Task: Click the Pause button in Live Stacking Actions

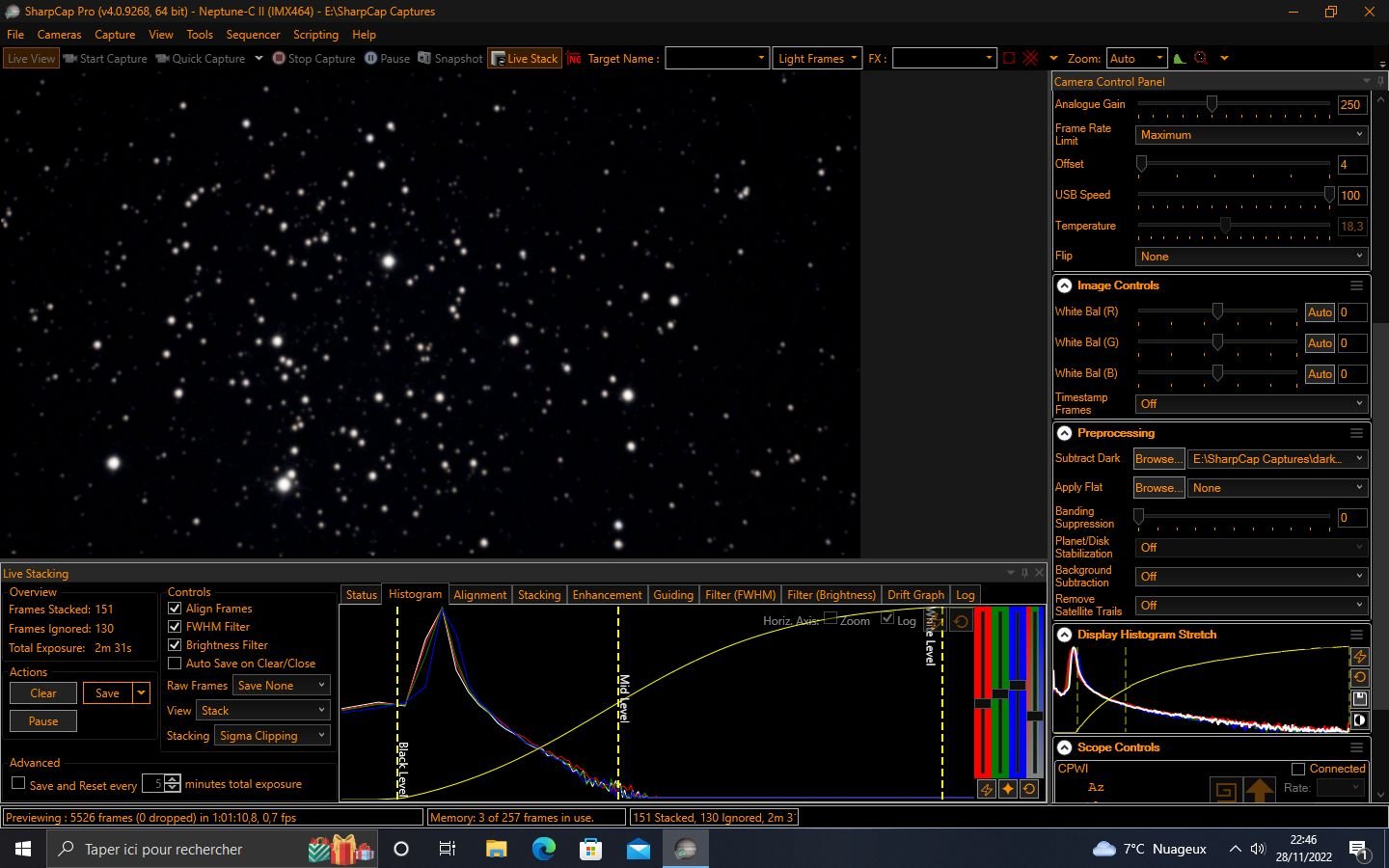Action: pos(43,721)
